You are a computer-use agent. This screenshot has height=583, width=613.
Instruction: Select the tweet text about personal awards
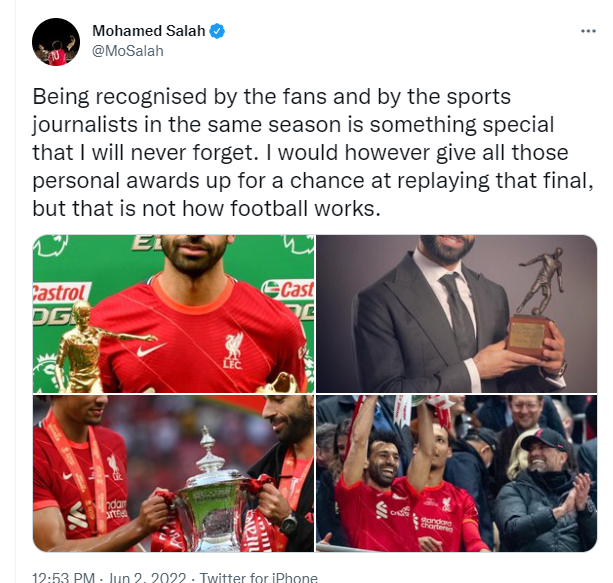[313, 152]
